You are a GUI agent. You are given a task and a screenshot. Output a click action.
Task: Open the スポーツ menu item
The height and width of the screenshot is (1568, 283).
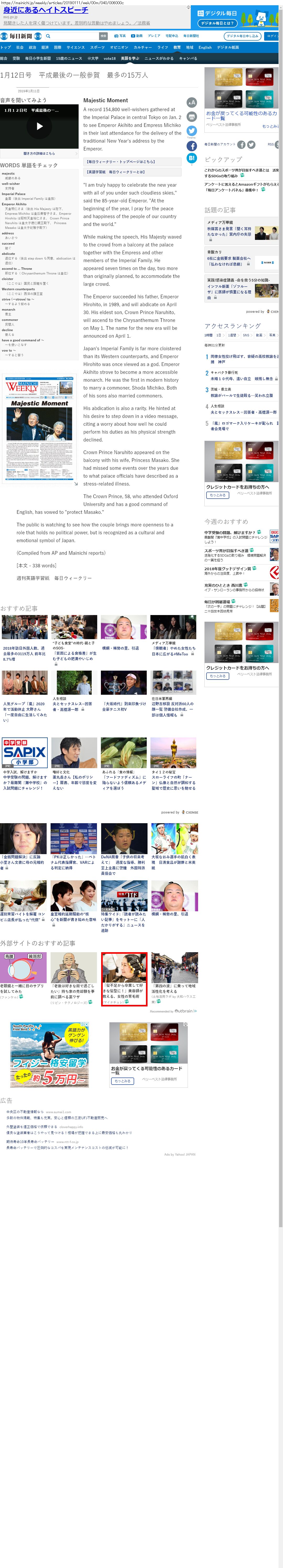[x=97, y=47]
